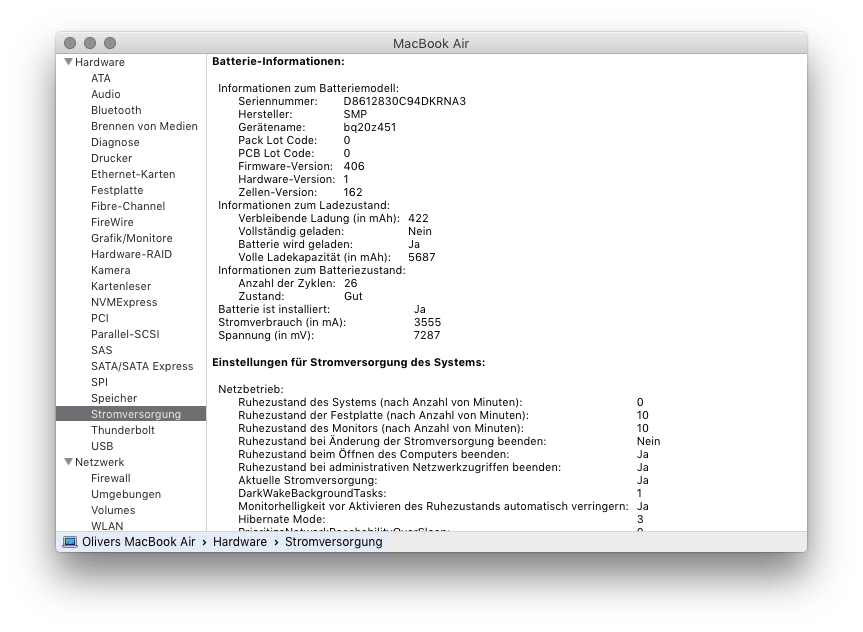Close the MacBook Air window
The height and width of the screenshot is (632, 863).
70,43
